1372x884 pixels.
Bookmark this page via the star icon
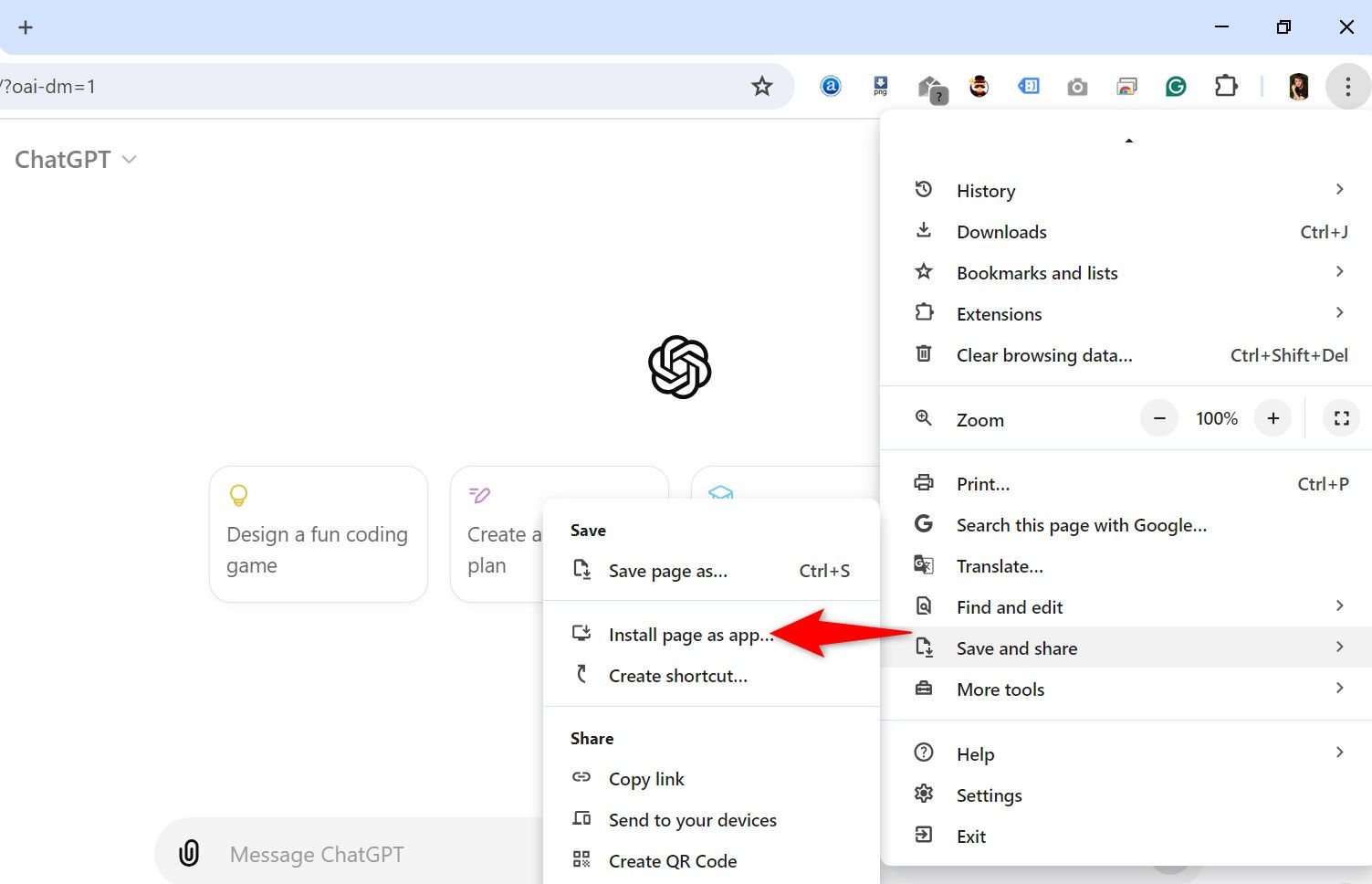point(762,86)
